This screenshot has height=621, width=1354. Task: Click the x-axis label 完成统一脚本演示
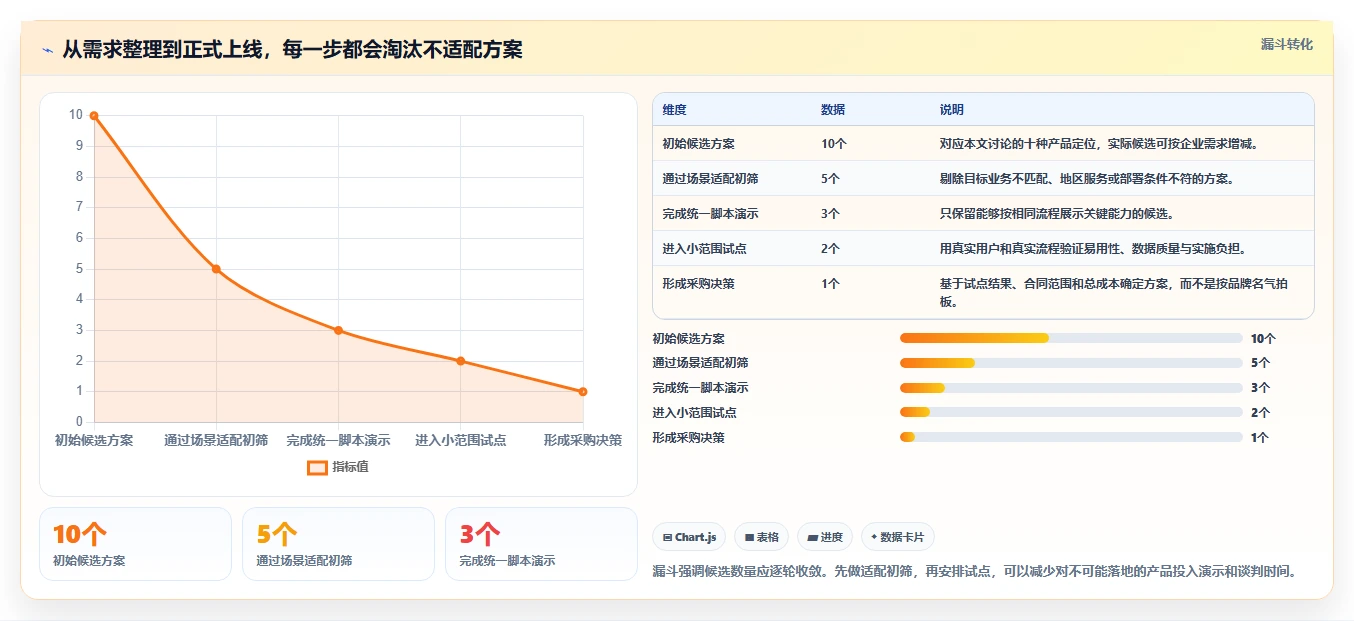338,440
